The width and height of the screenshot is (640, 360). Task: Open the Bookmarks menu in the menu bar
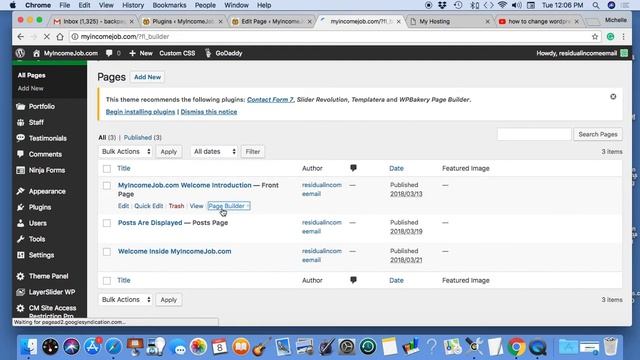click(x=169, y=5)
